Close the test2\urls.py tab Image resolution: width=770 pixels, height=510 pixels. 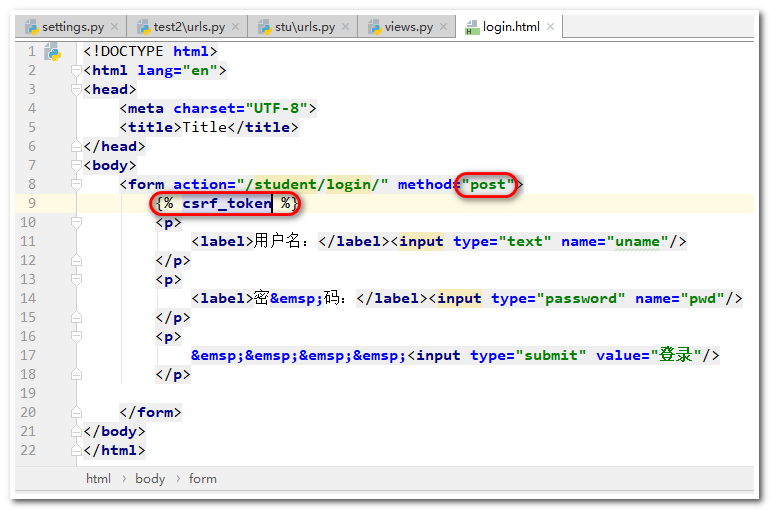point(236,27)
